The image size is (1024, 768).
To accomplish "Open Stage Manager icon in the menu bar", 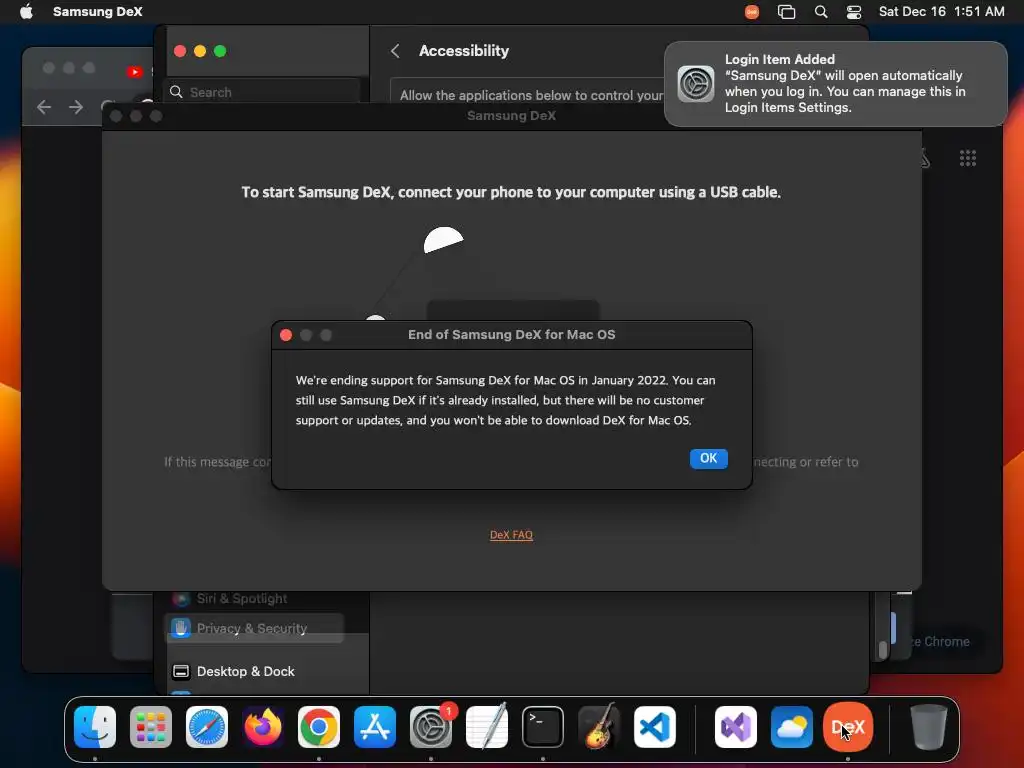I will click(786, 12).
